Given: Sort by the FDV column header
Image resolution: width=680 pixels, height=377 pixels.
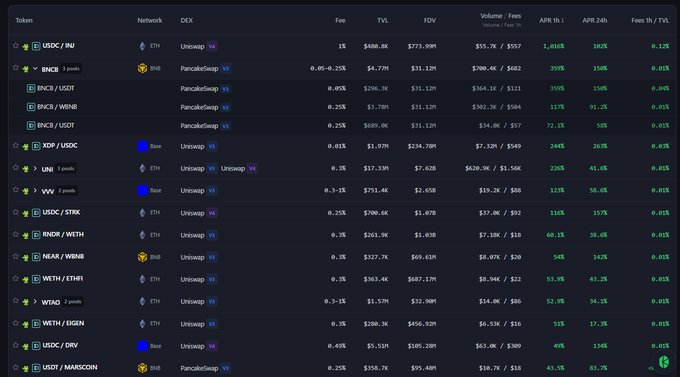Looking at the screenshot, I should coord(430,20).
